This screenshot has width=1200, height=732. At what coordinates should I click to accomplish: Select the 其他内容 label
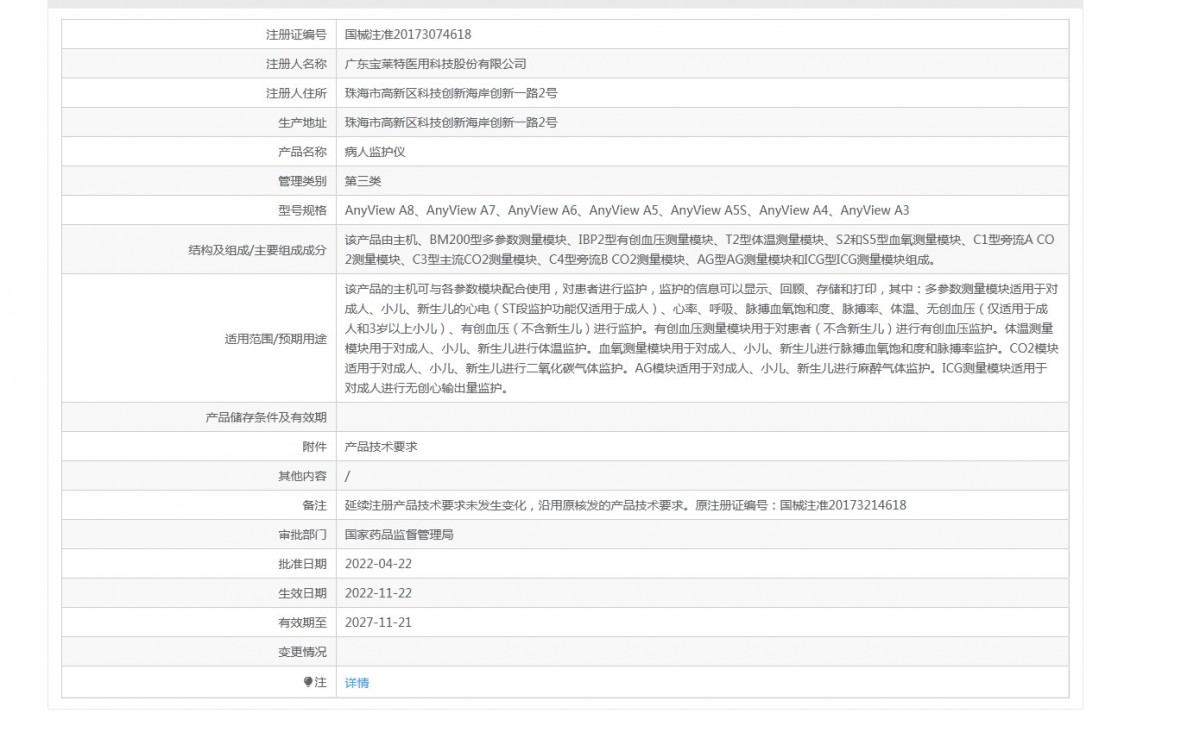(302, 476)
